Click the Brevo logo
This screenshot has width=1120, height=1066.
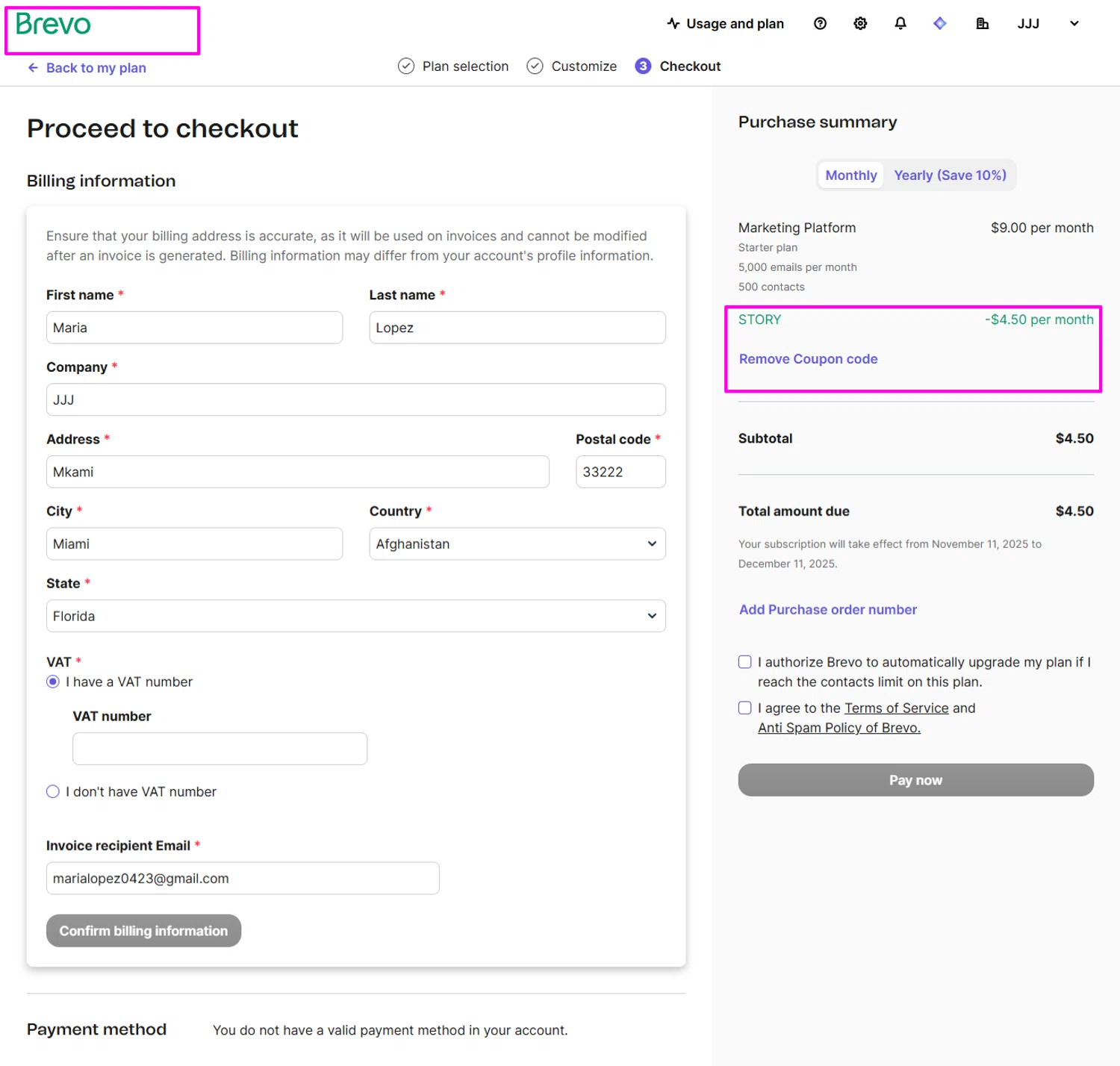(x=53, y=25)
